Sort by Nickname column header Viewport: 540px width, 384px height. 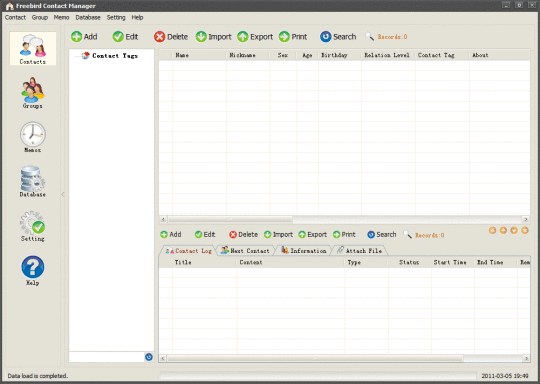(x=248, y=55)
